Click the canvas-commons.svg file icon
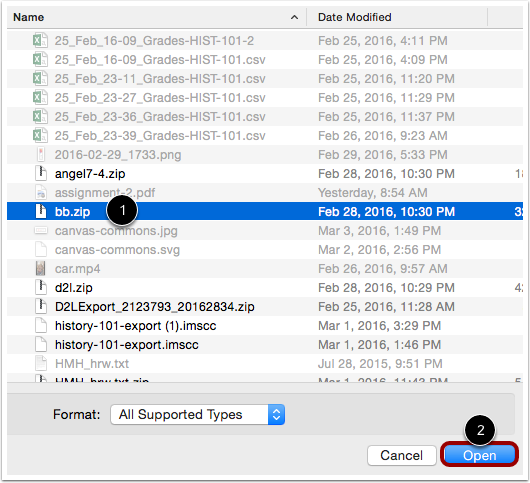Image resolution: width=530 pixels, height=483 pixels. click(41, 249)
